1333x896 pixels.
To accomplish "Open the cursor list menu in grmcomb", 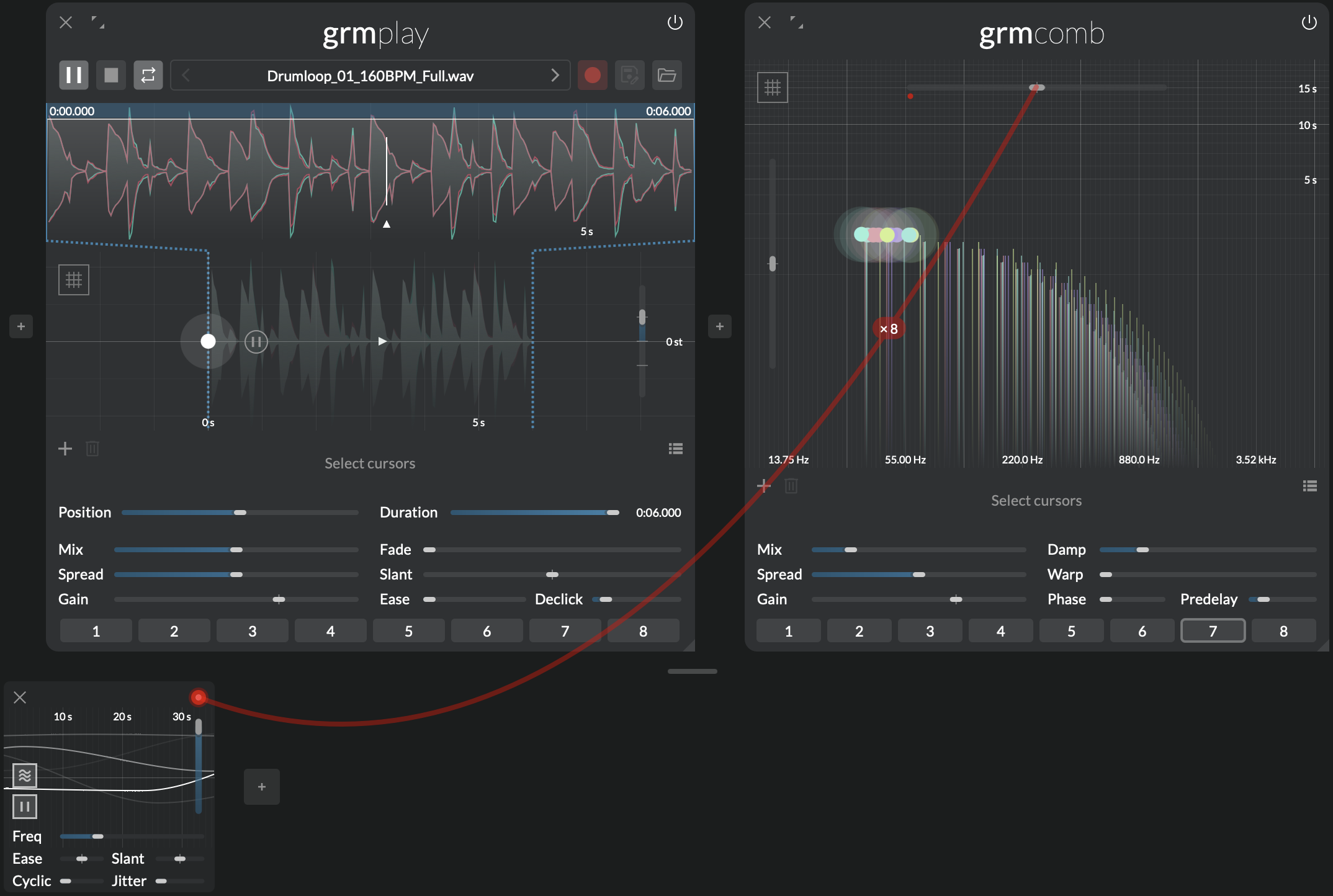I will click(x=1309, y=486).
